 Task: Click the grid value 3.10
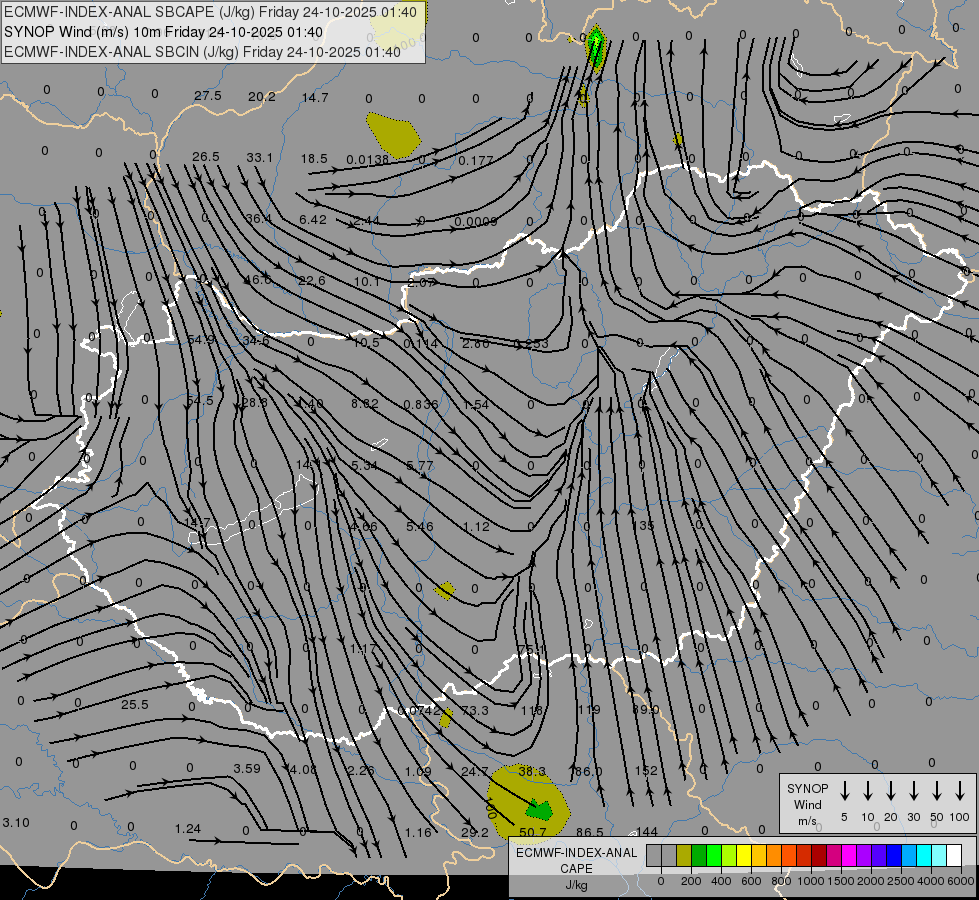(16, 823)
